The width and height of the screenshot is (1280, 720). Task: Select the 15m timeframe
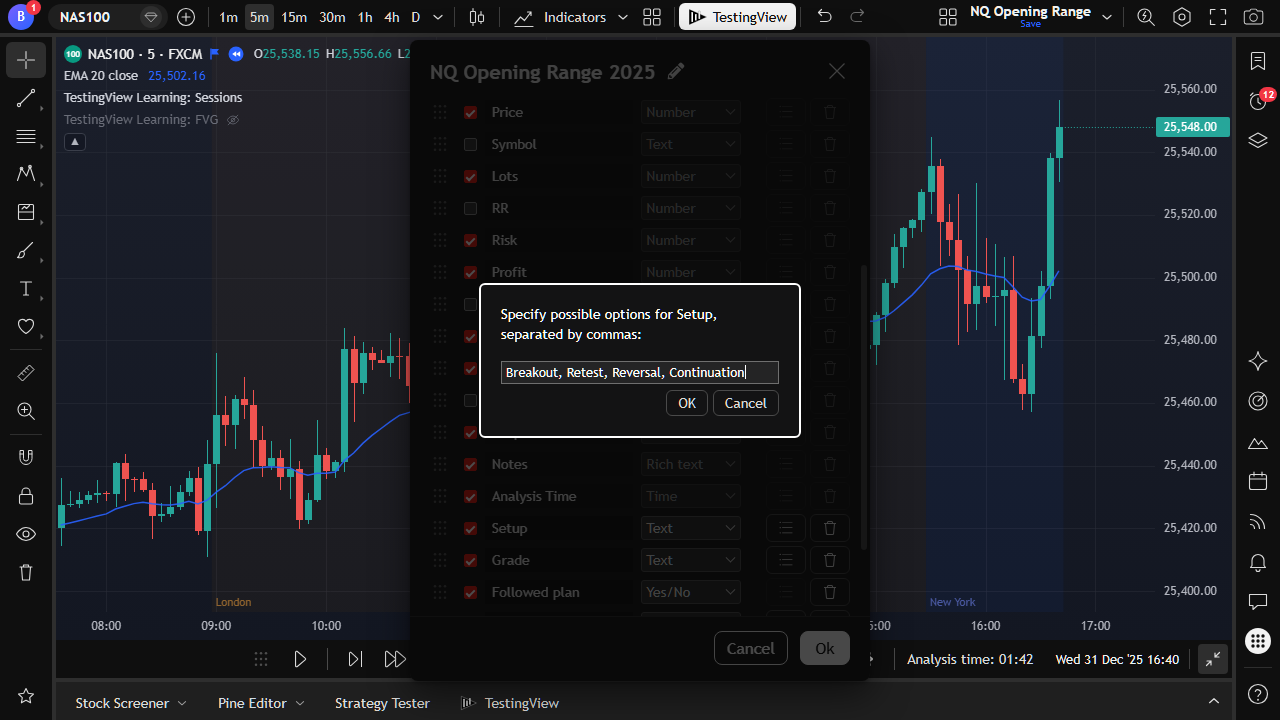click(x=294, y=17)
